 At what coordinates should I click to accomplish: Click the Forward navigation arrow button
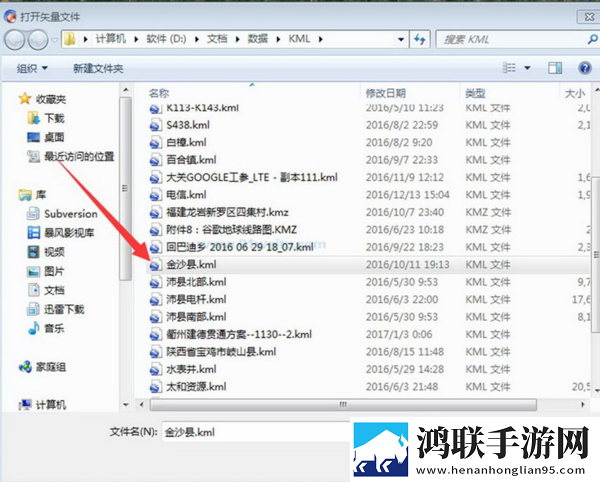38,39
